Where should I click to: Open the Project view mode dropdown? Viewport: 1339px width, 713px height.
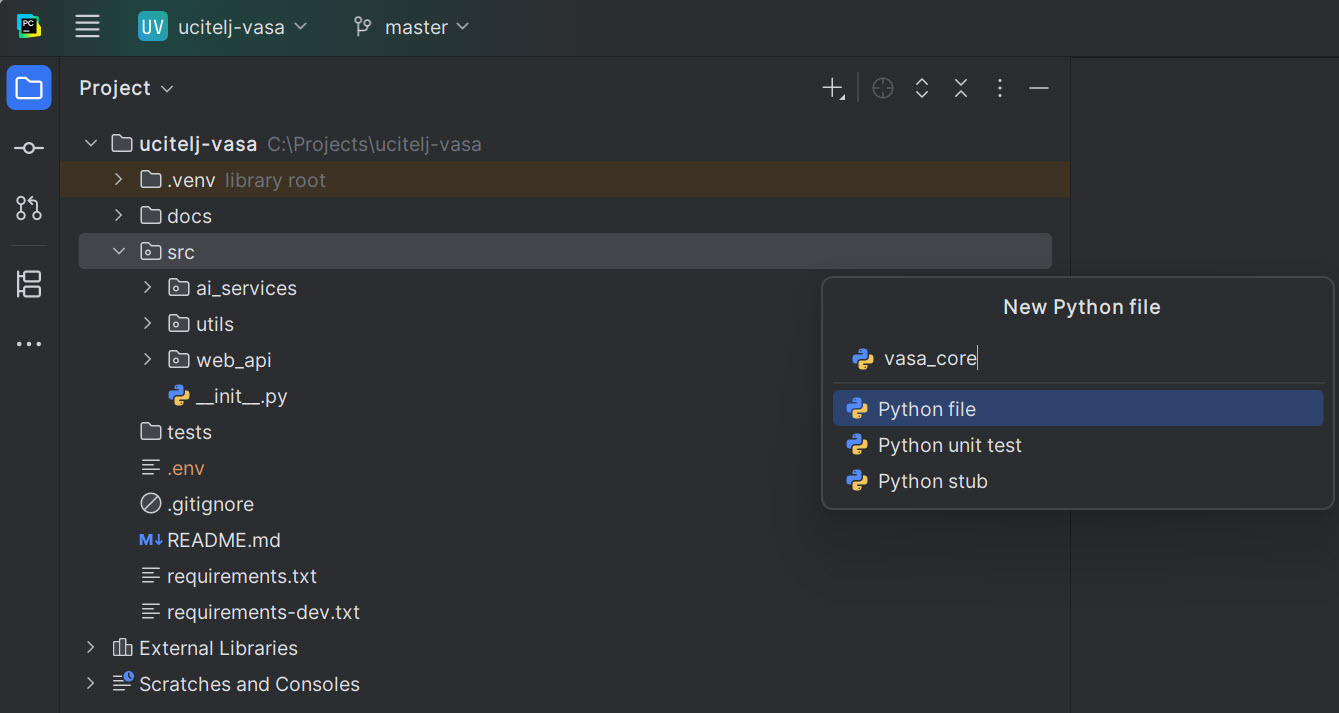(125, 88)
